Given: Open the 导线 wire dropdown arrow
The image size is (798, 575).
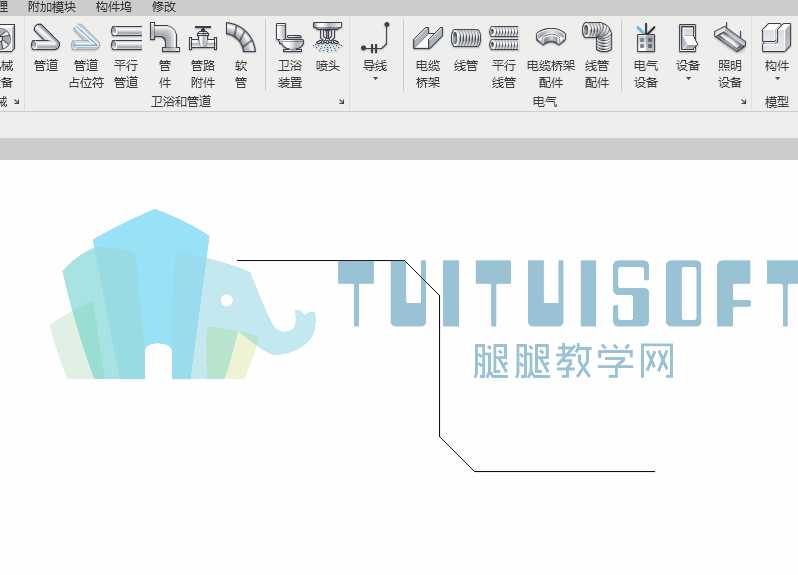Looking at the screenshot, I should [376, 79].
